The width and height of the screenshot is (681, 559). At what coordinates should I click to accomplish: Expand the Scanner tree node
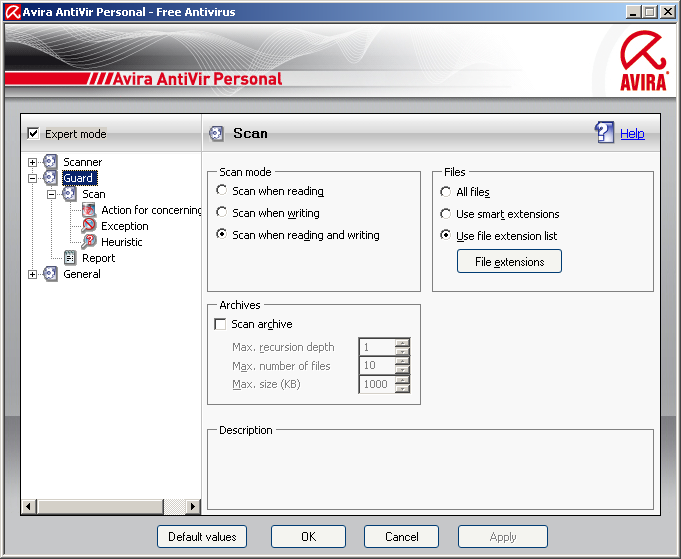(x=32, y=162)
